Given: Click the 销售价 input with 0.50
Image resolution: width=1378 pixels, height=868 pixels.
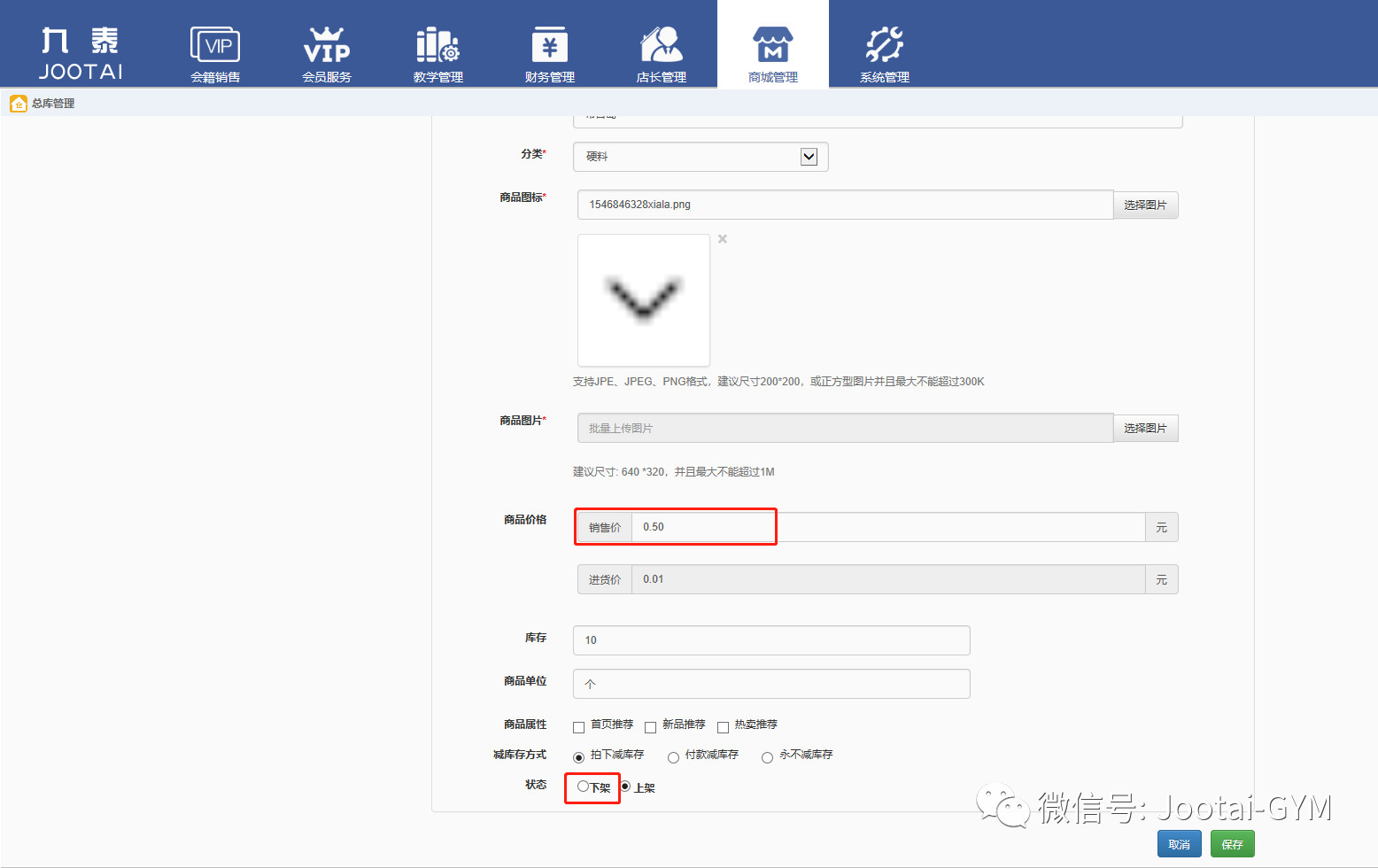Looking at the screenshot, I should click(888, 527).
